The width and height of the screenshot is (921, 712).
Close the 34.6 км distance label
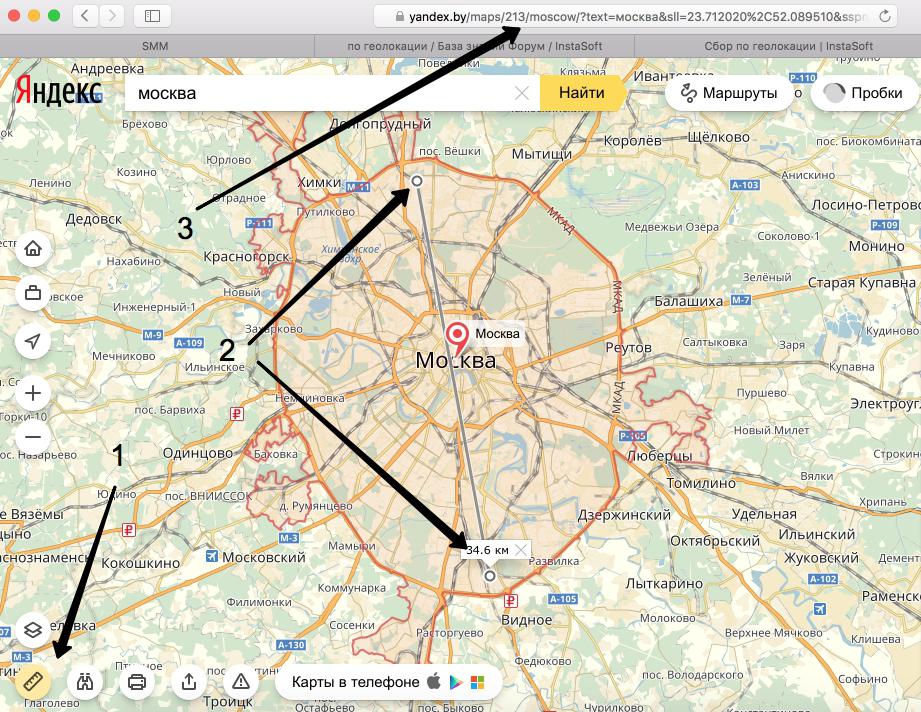tap(520, 550)
